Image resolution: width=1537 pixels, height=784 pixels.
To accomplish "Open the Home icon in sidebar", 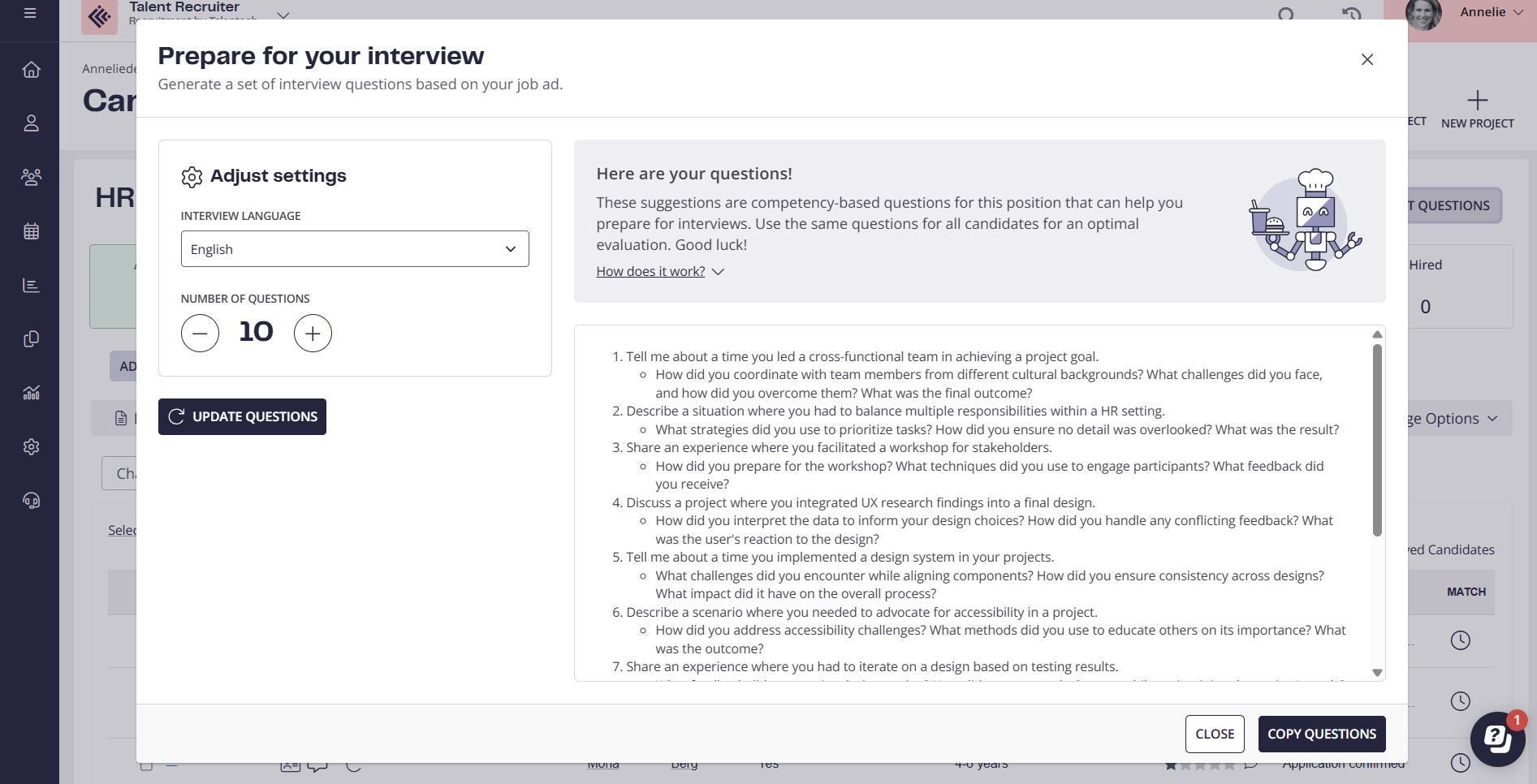I will click(x=31, y=70).
